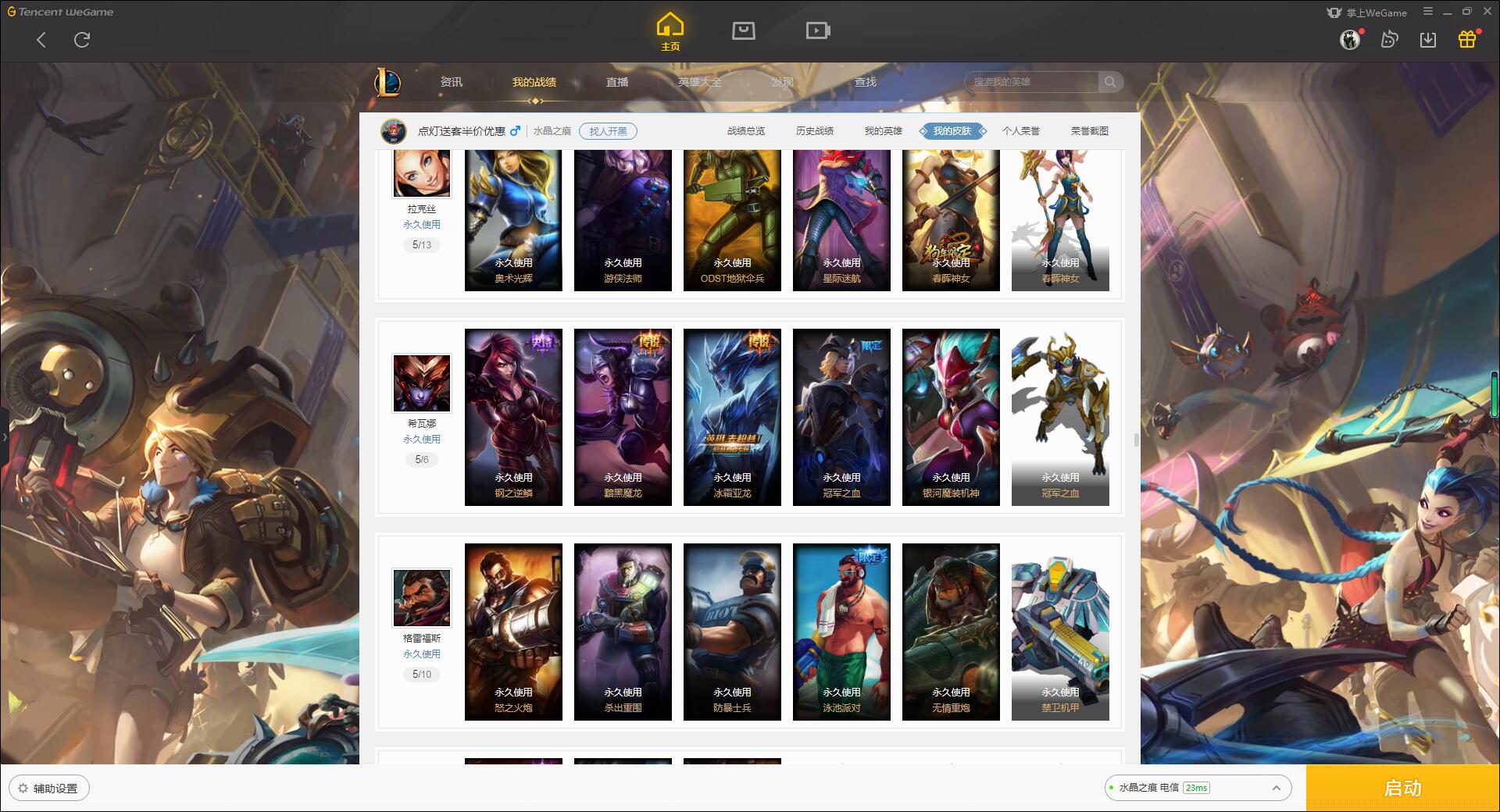Click the search magnifier icon
1500x812 pixels.
(x=1109, y=82)
